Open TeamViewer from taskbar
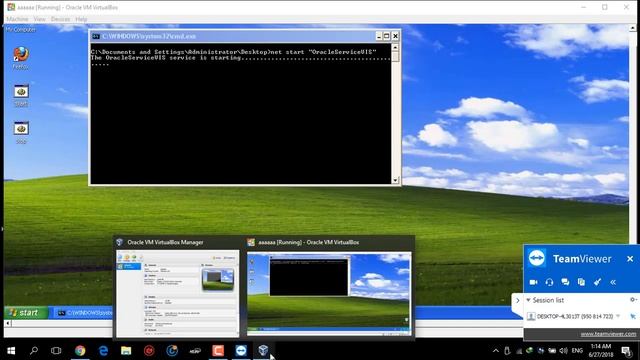The height and width of the screenshot is (360, 640). click(241, 351)
